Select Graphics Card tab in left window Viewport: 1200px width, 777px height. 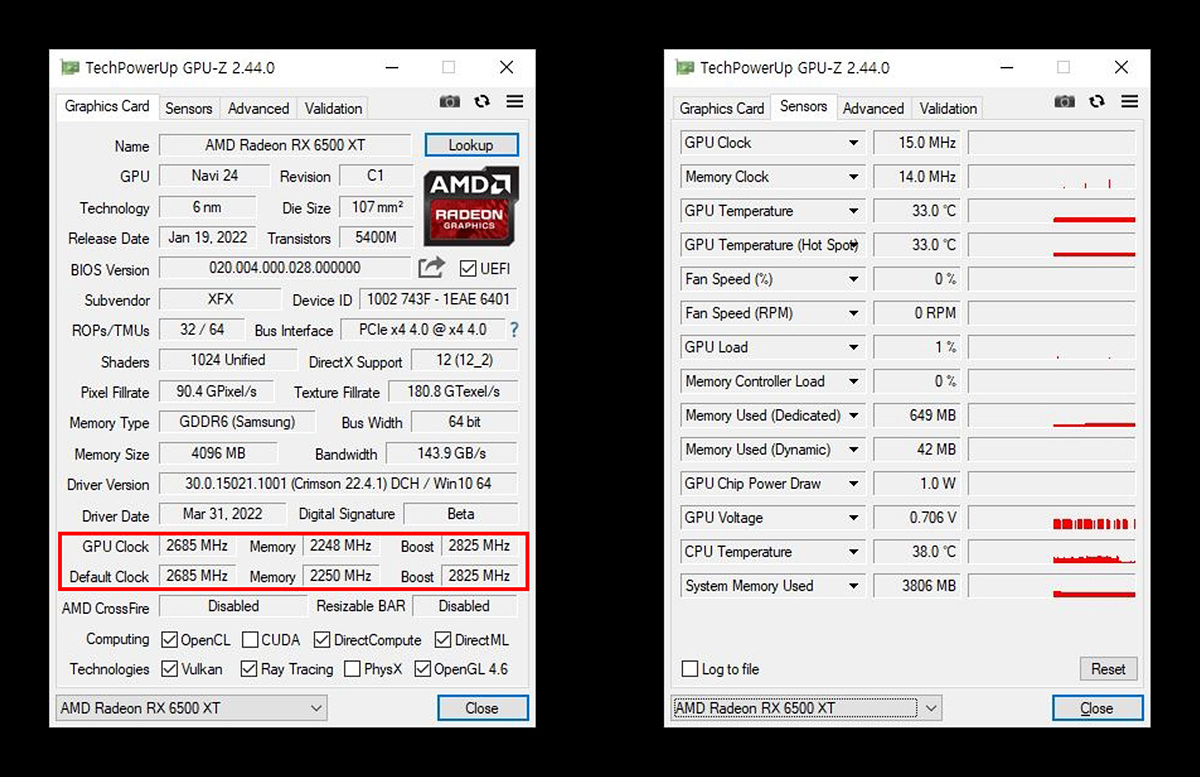107,106
